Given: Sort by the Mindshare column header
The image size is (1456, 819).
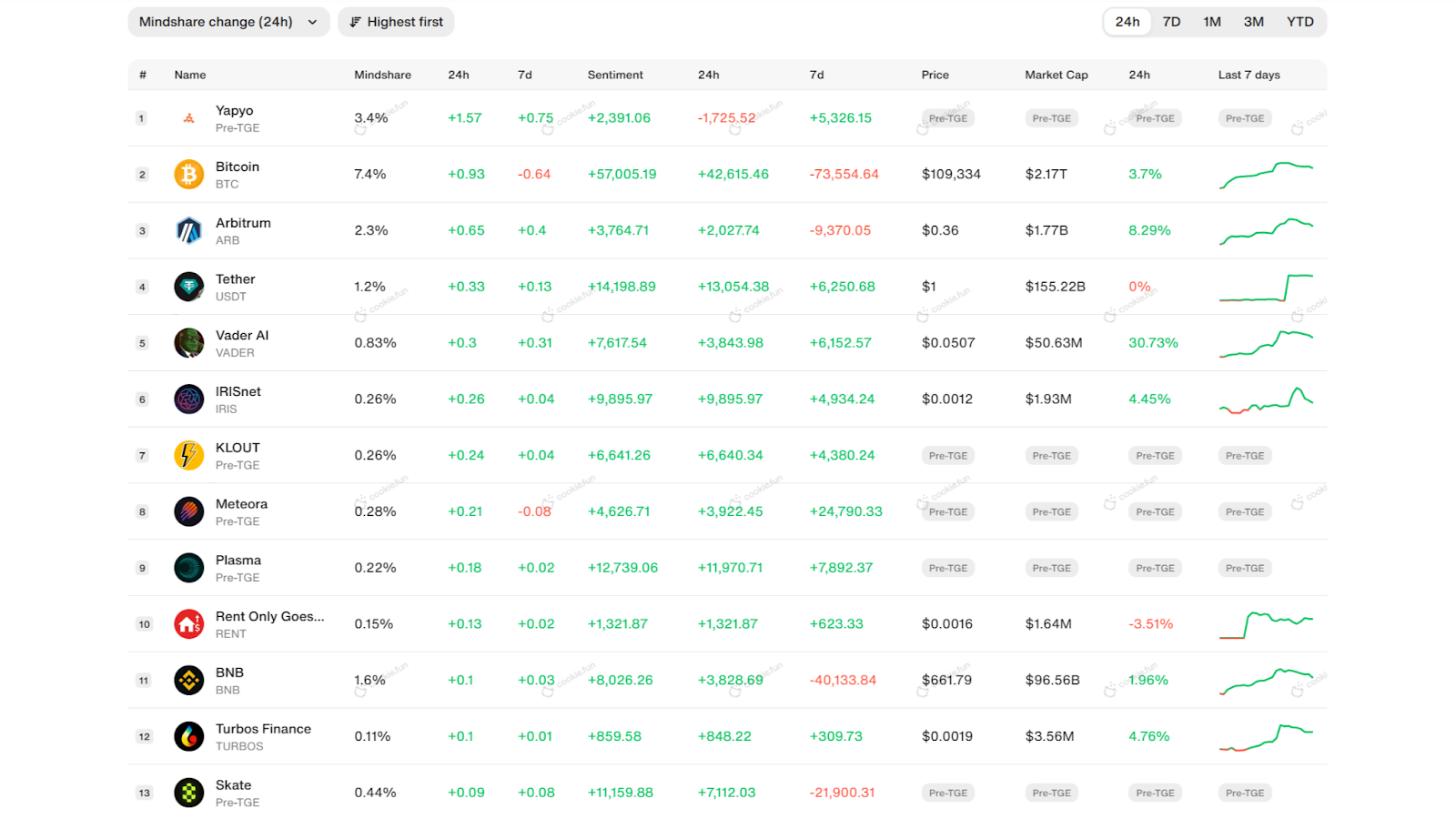Looking at the screenshot, I should click(x=382, y=75).
